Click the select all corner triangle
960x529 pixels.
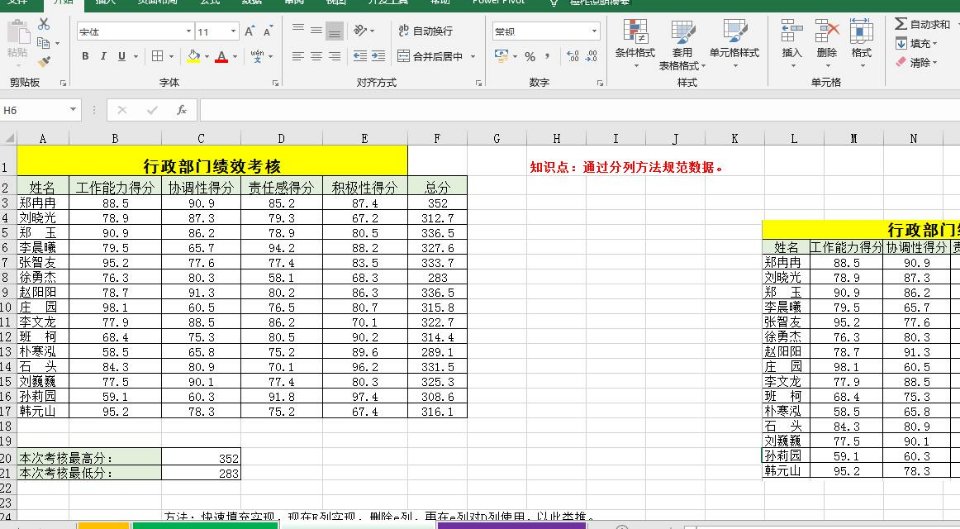pos(8,138)
